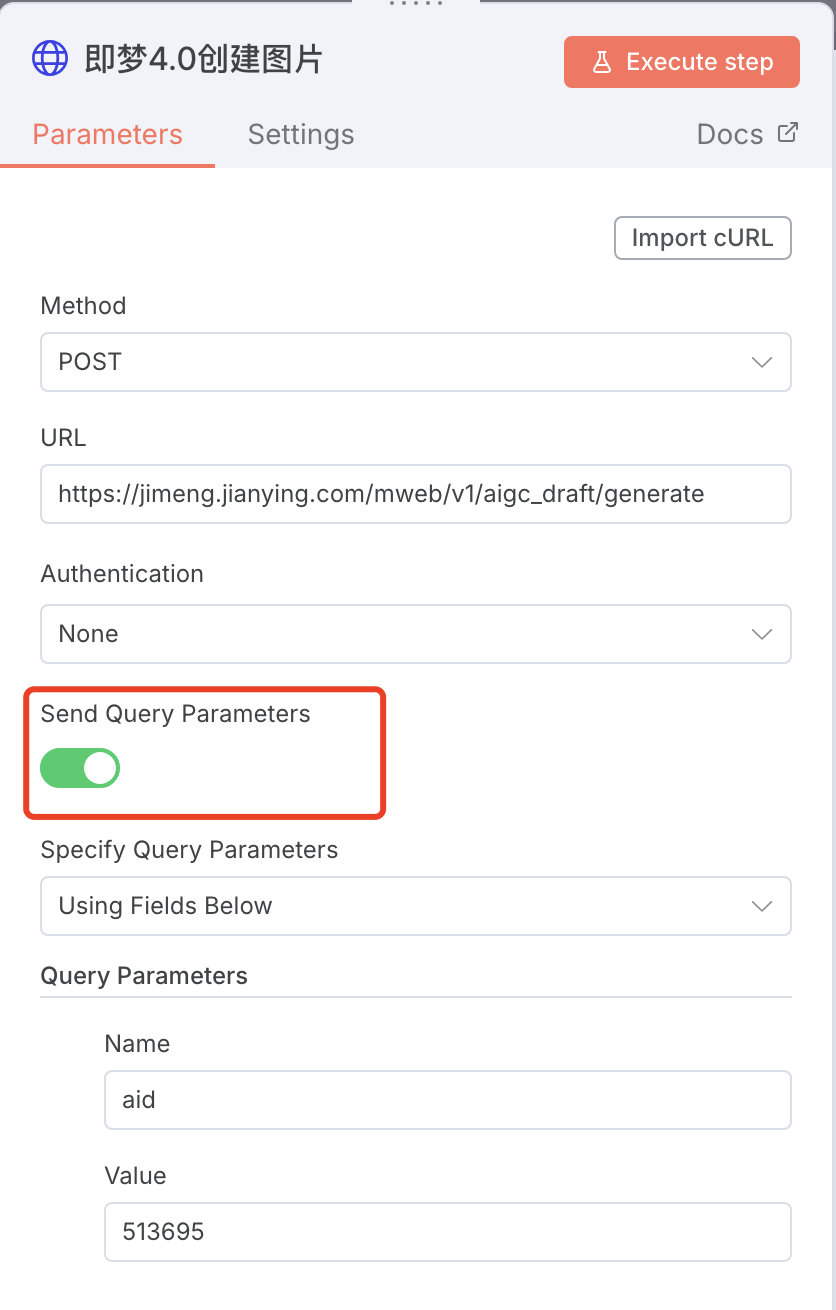Grab the dotted drag handle at panel top

(x=416, y=4)
